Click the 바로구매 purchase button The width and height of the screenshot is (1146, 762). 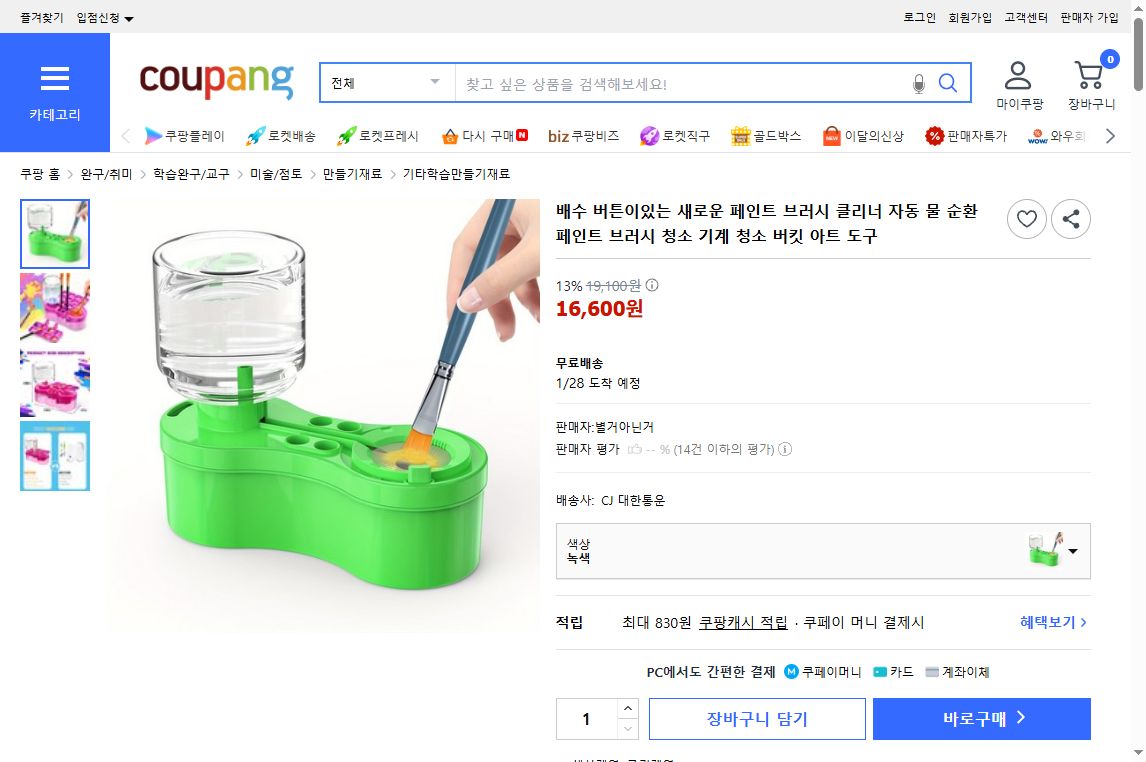click(981, 718)
